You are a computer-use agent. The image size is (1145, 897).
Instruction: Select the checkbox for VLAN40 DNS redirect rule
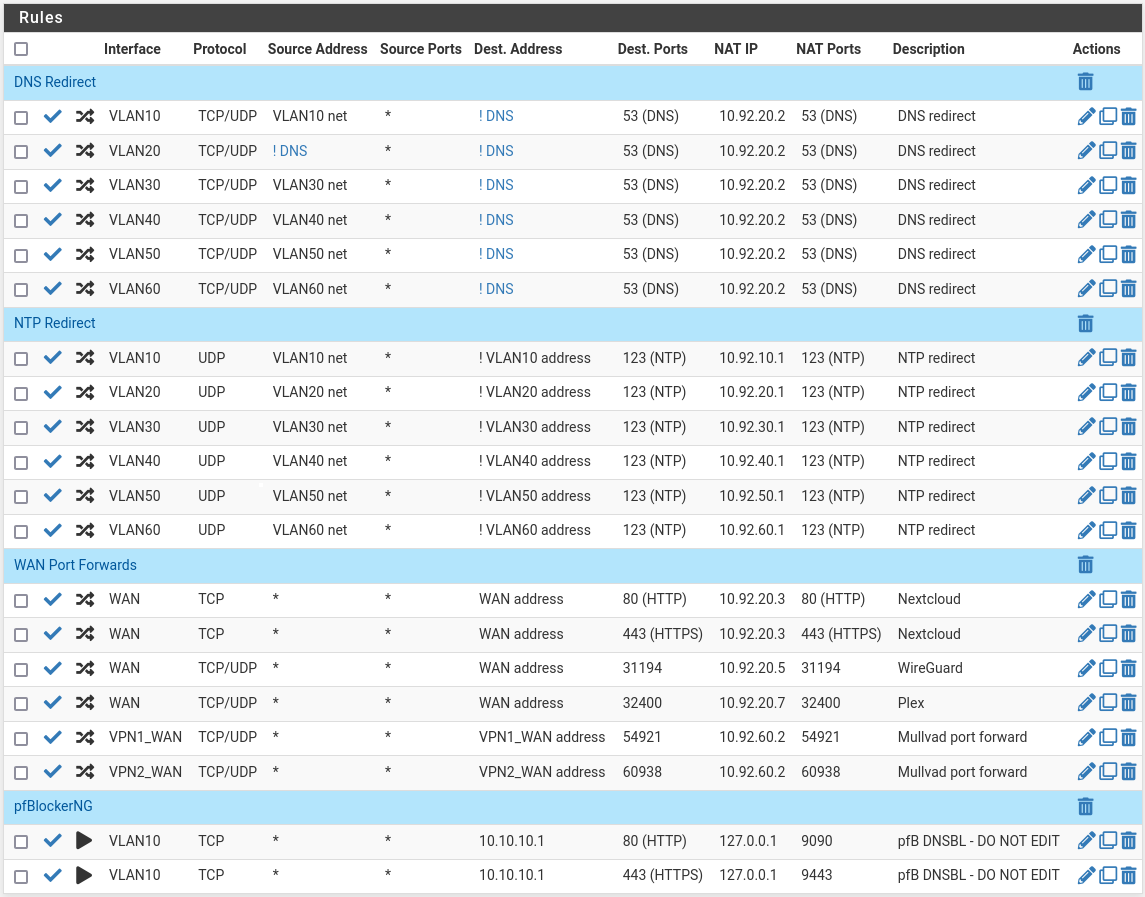21,221
